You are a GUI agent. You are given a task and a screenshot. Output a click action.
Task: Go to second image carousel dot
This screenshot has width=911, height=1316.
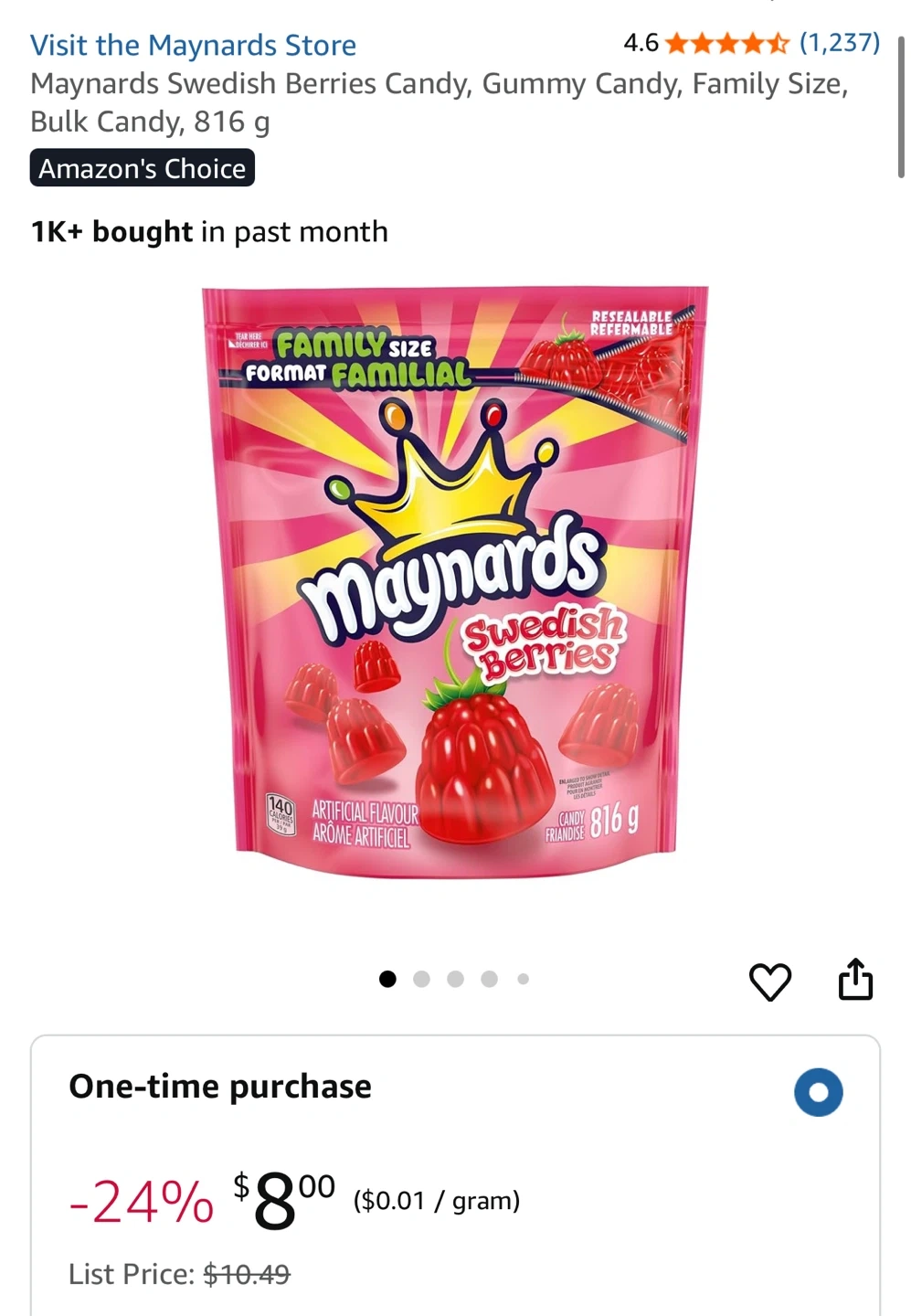[x=421, y=979]
